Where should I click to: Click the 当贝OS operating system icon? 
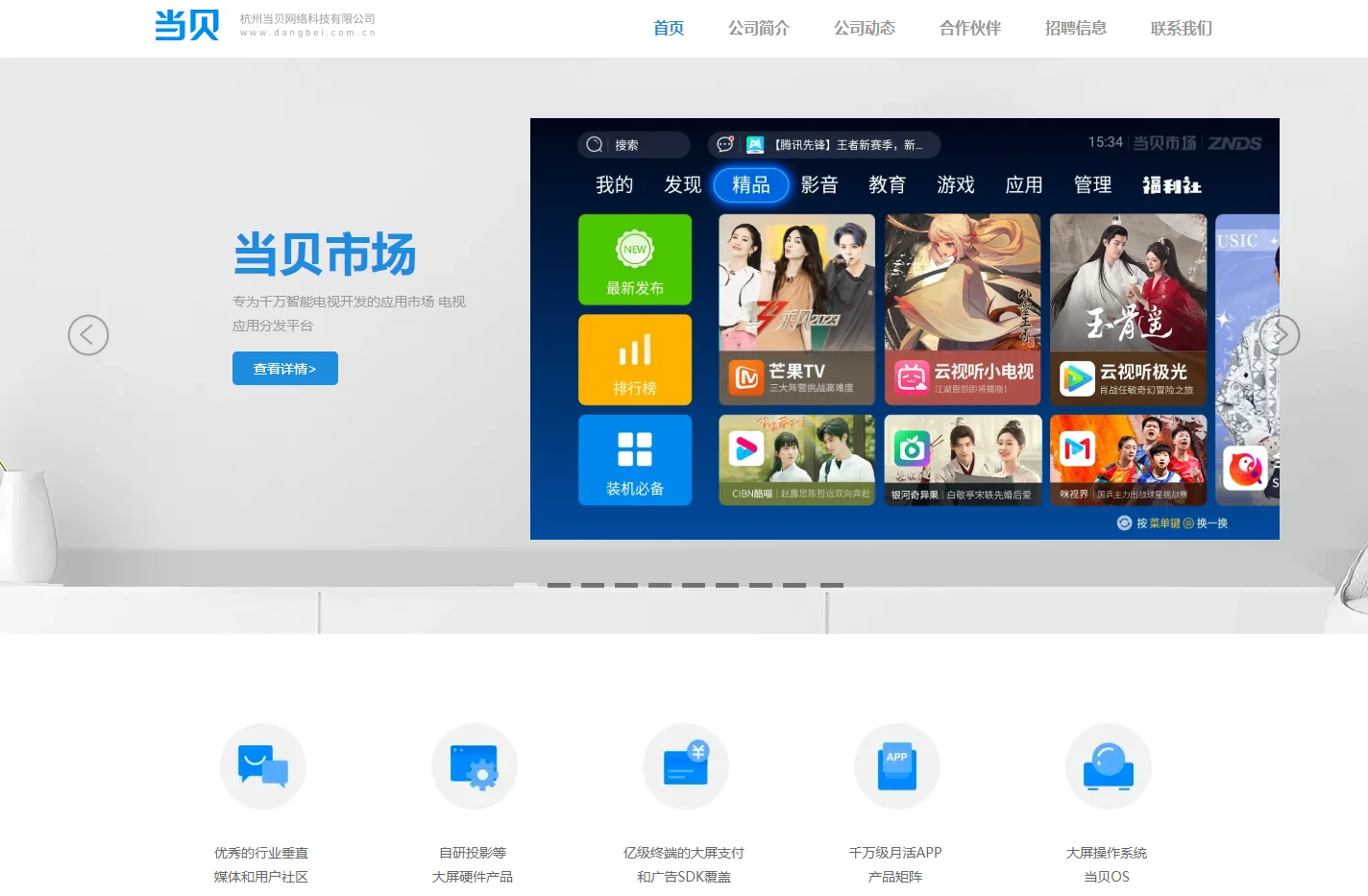[x=1109, y=766]
